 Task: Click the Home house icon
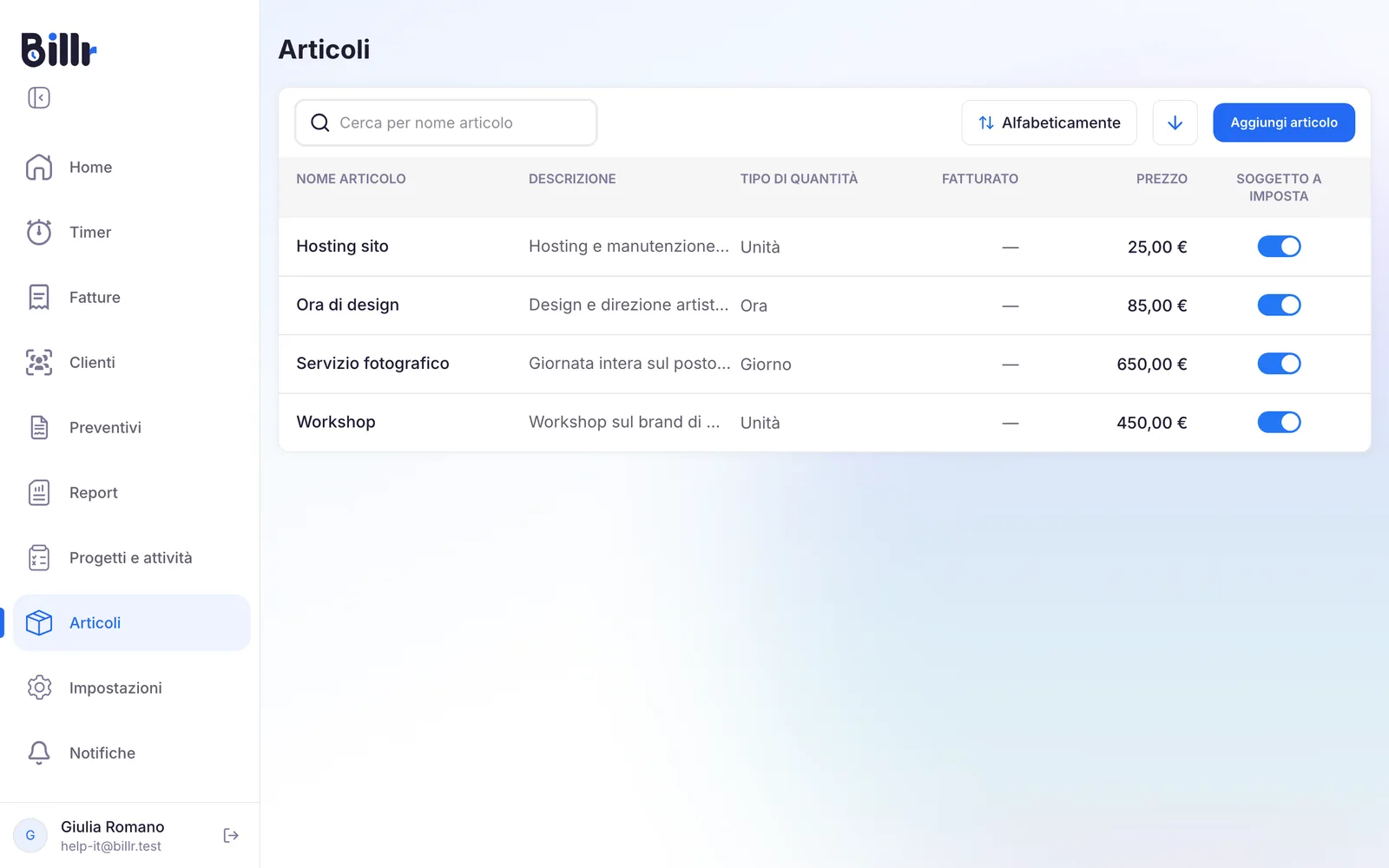(x=39, y=167)
